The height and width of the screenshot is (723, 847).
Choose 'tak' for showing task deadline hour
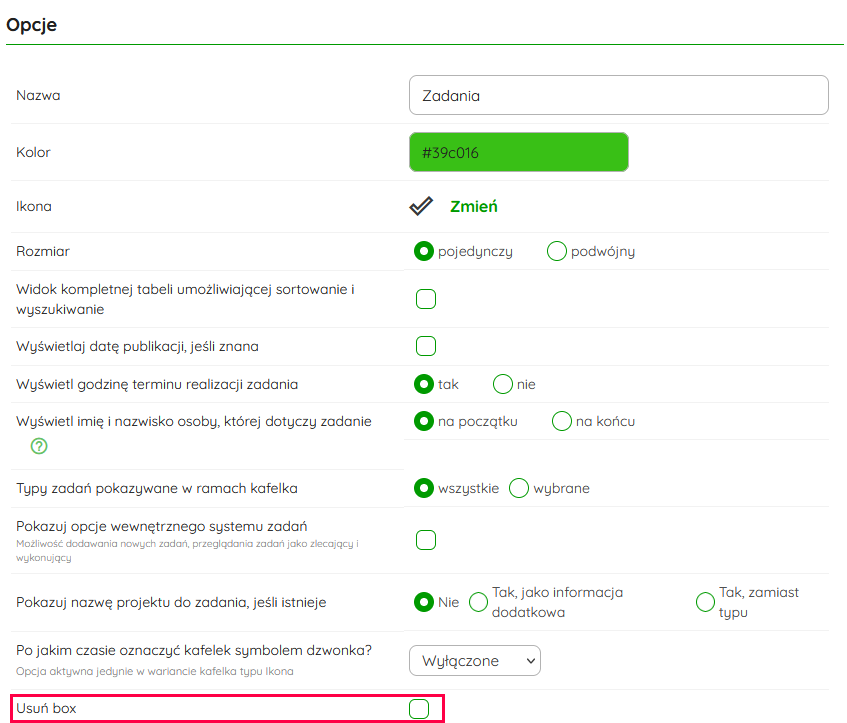coord(424,384)
